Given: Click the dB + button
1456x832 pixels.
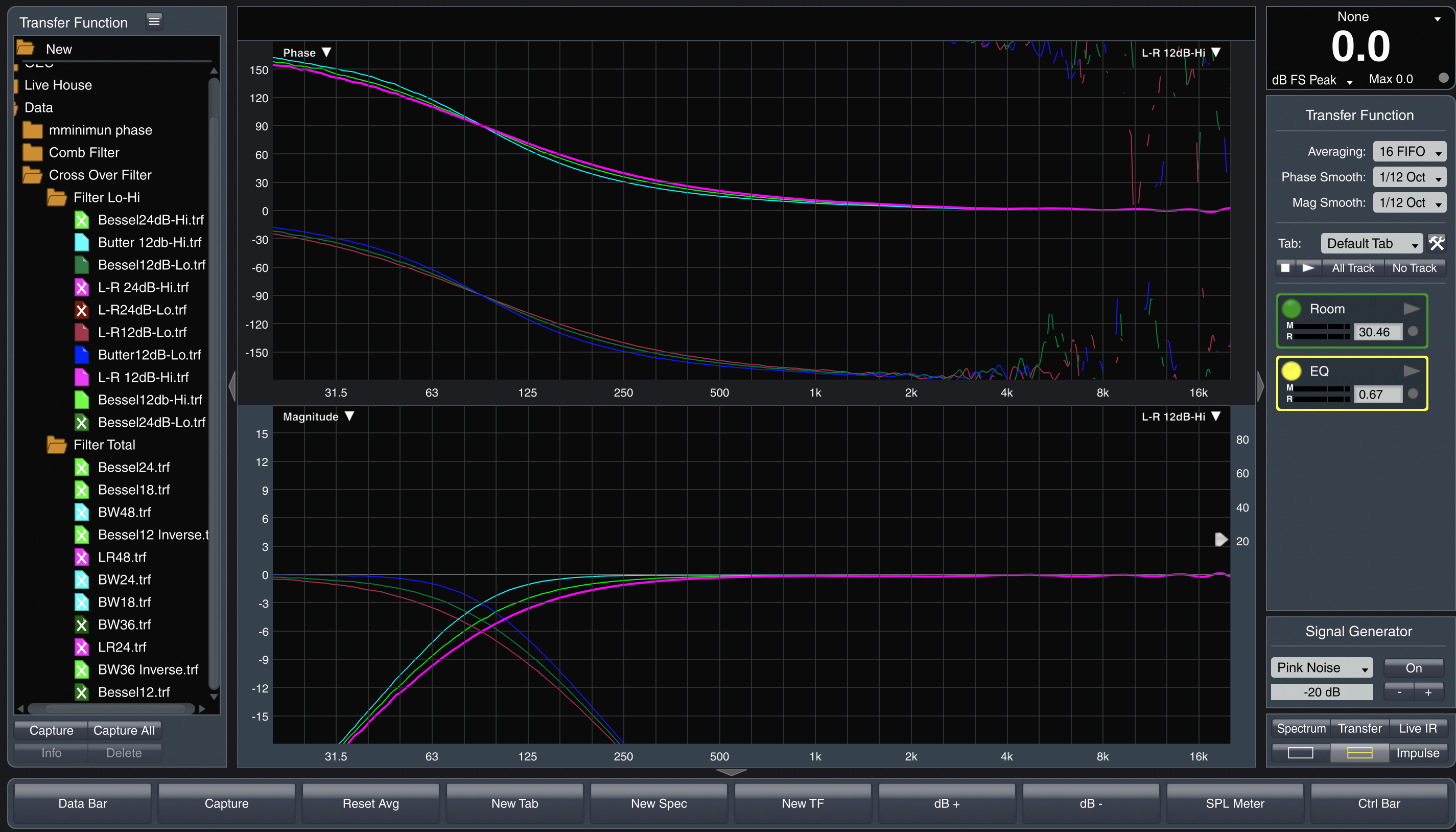Looking at the screenshot, I should point(947,803).
